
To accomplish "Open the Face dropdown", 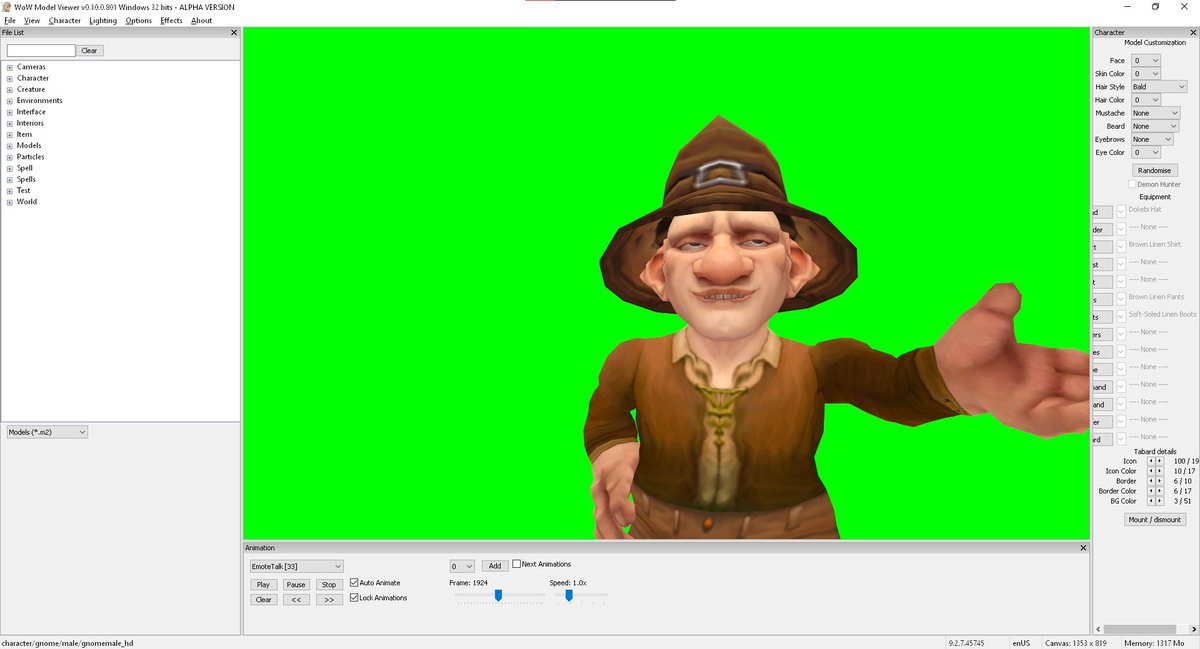I will tap(1146, 61).
